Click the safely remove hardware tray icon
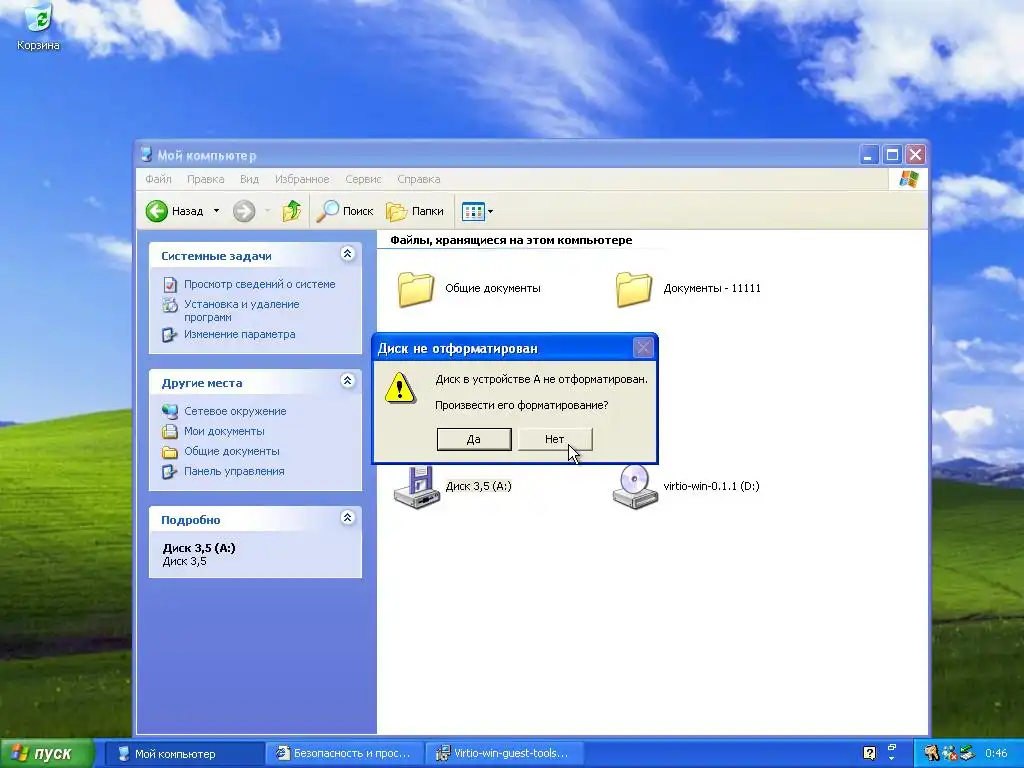 [967, 754]
